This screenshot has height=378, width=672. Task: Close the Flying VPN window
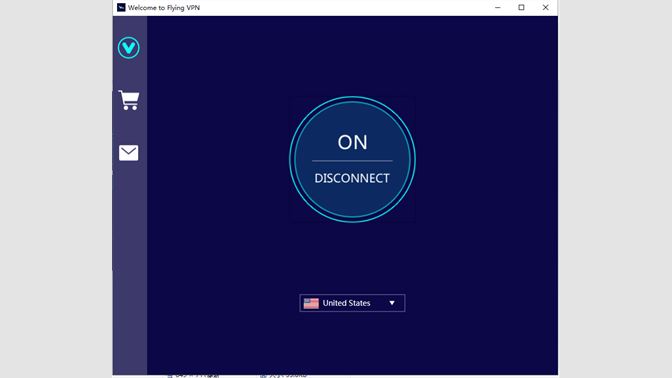(545, 7)
